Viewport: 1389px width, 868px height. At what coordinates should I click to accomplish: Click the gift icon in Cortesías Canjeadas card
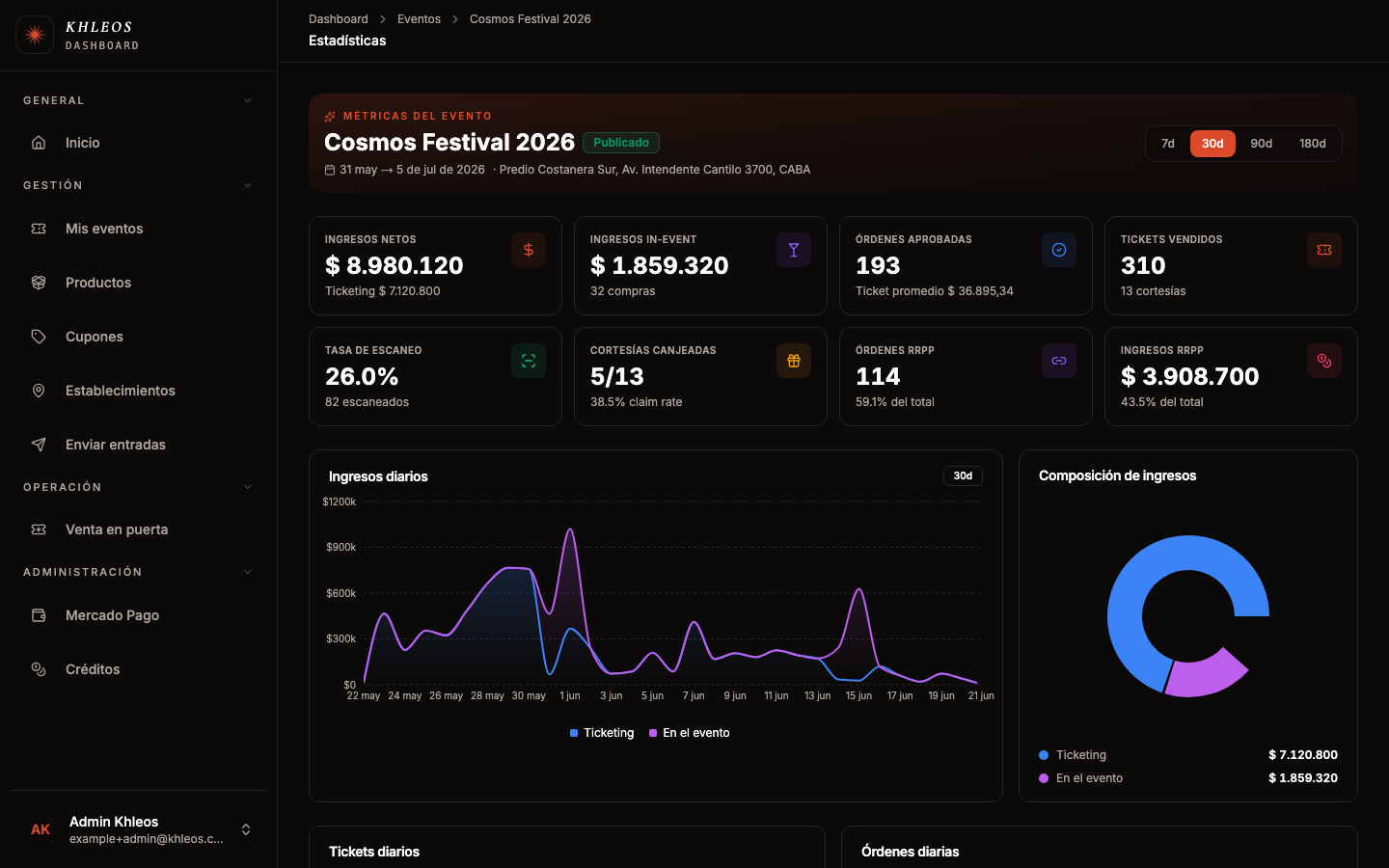794,361
